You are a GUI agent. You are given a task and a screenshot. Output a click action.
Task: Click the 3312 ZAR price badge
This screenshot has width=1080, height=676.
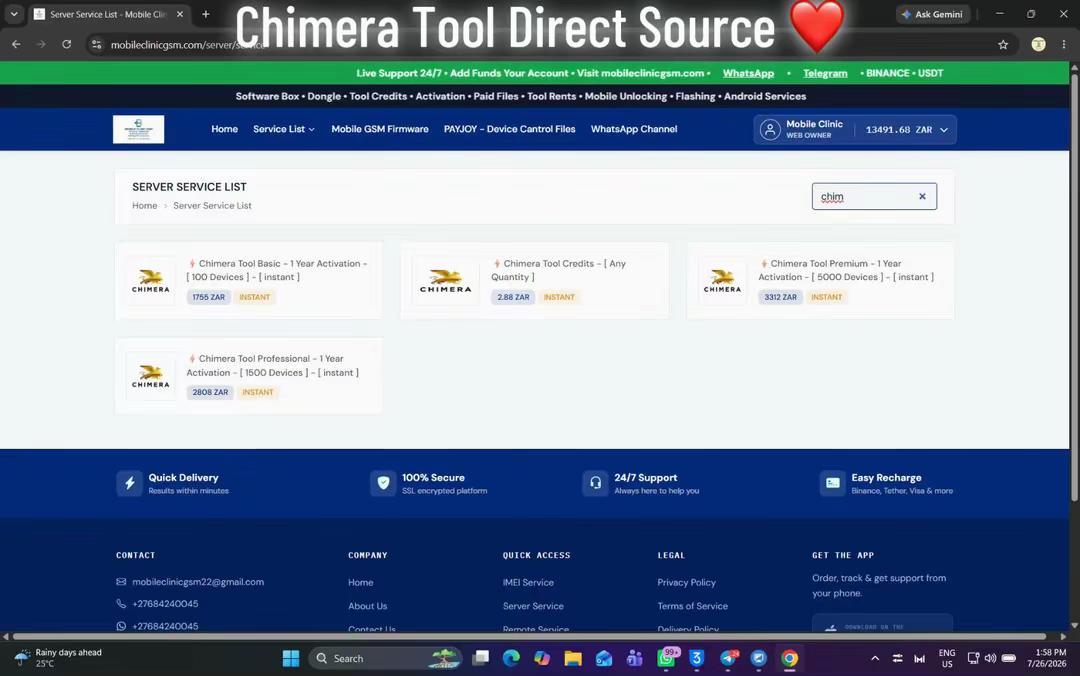click(x=780, y=297)
